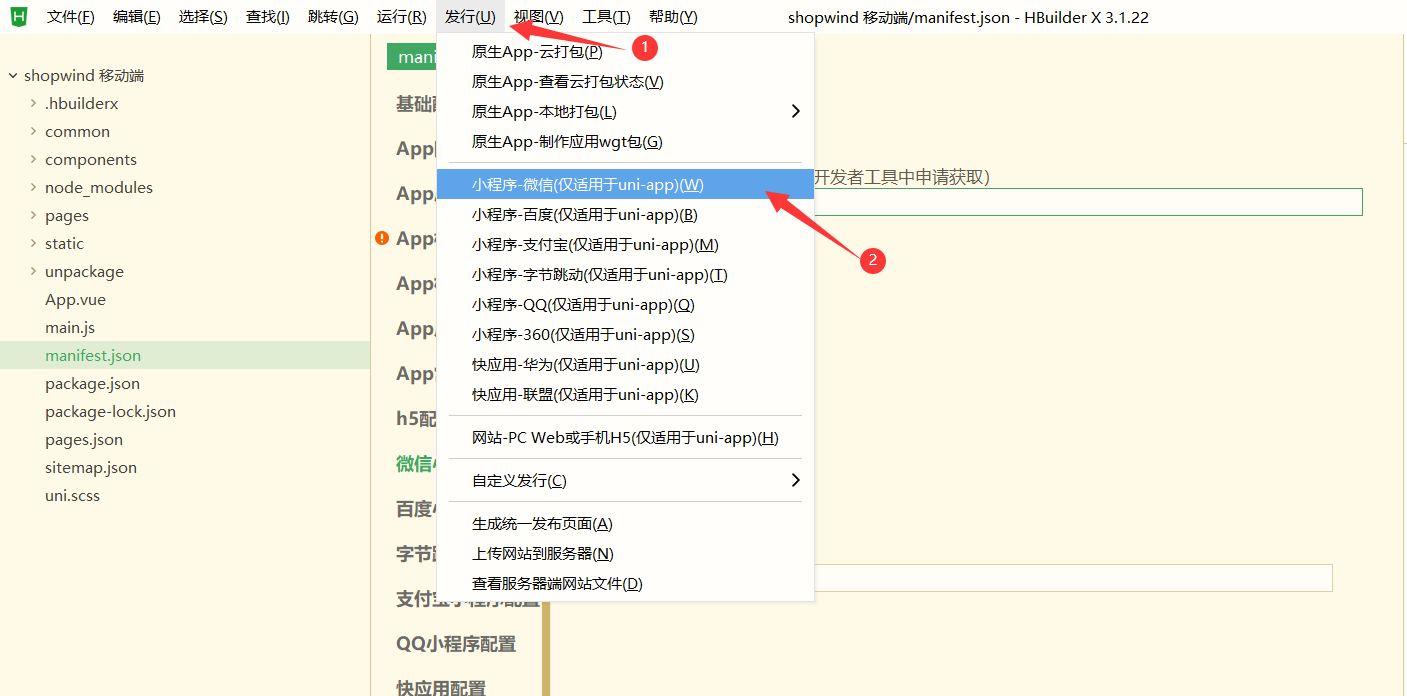Open main.js in the project tree
The height and width of the screenshot is (696, 1407).
coord(70,328)
